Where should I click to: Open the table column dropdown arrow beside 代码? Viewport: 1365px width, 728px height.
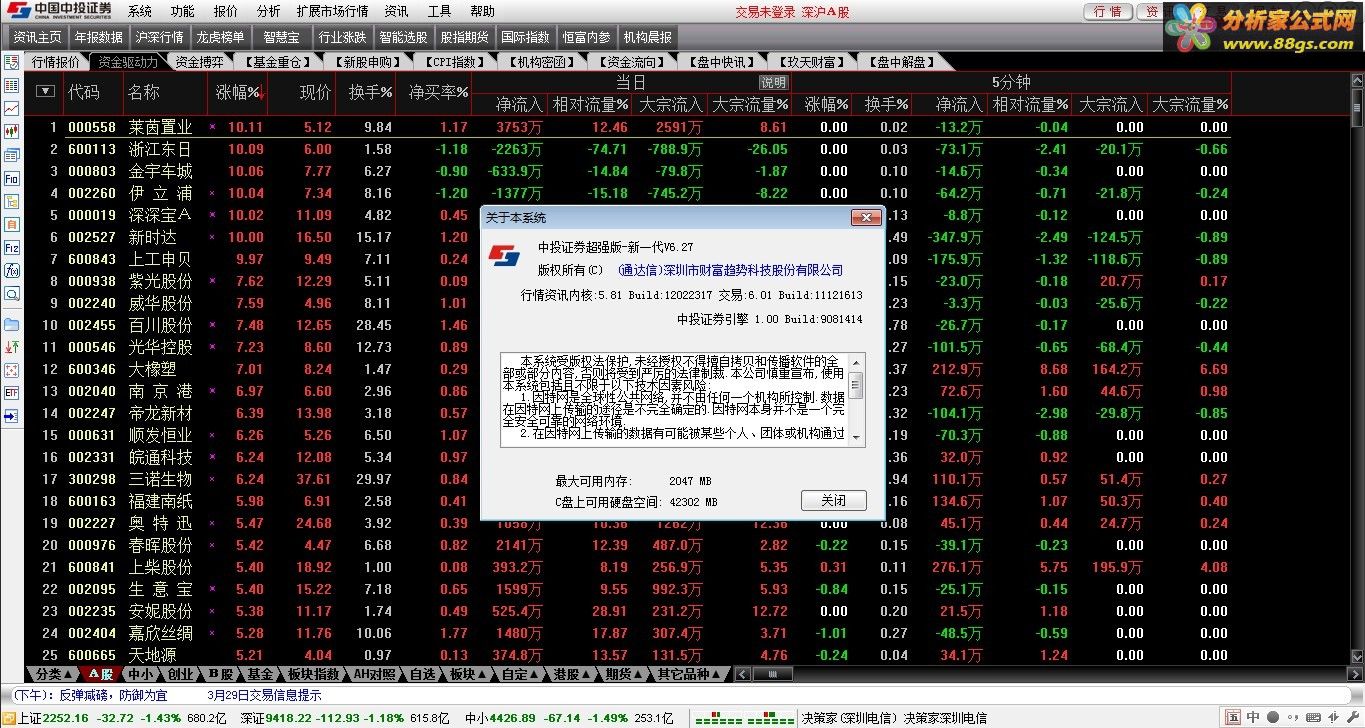coord(45,91)
